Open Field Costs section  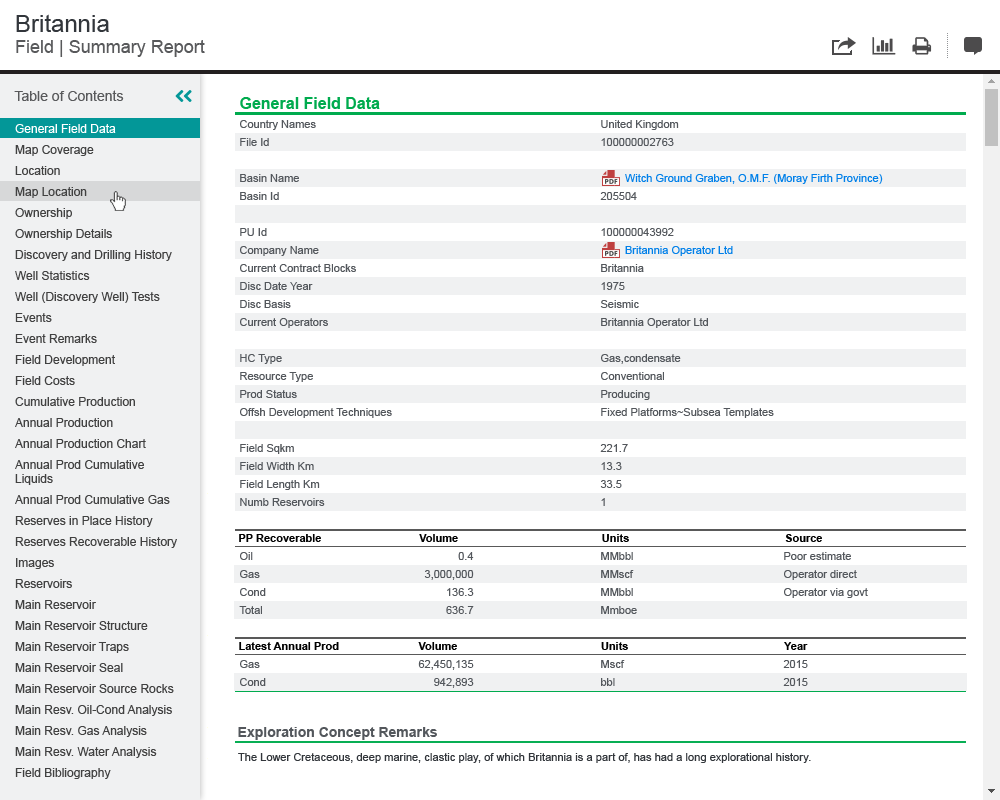point(45,381)
